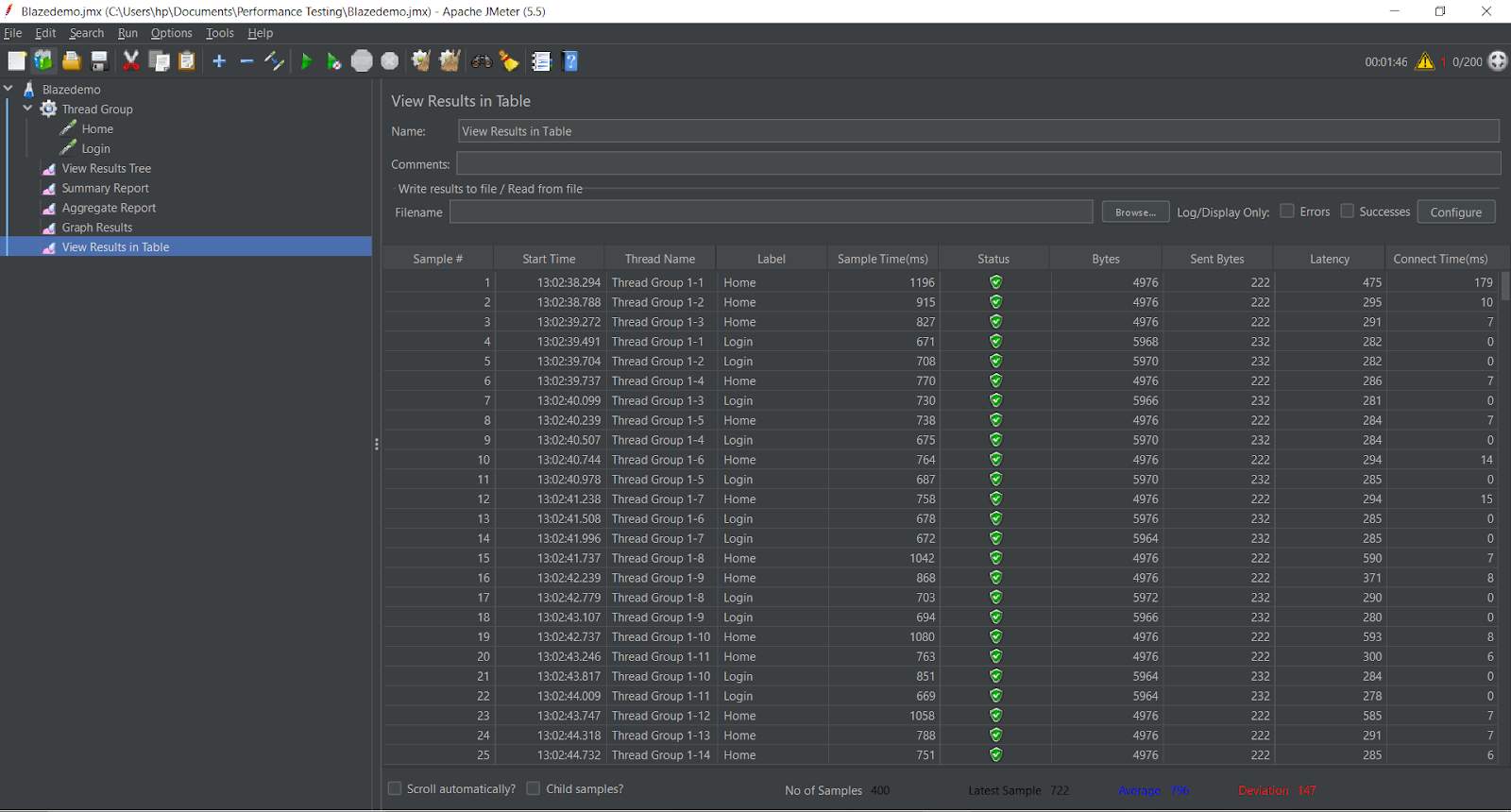Click the Cut scissors icon

[x=131, y=61]
